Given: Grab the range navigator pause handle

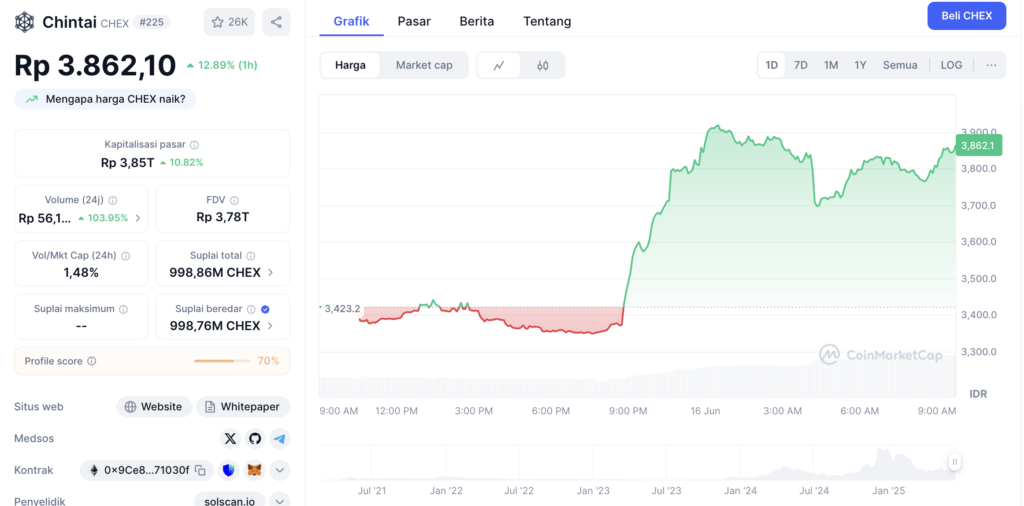Looking at the screenshot, I should point(954,462).
